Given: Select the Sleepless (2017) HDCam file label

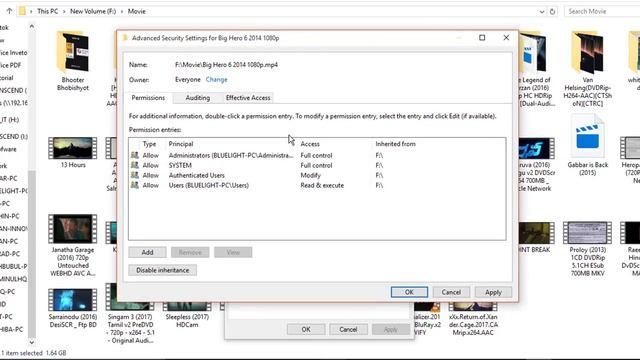Looking at the screenshot, I should [187, 321].
